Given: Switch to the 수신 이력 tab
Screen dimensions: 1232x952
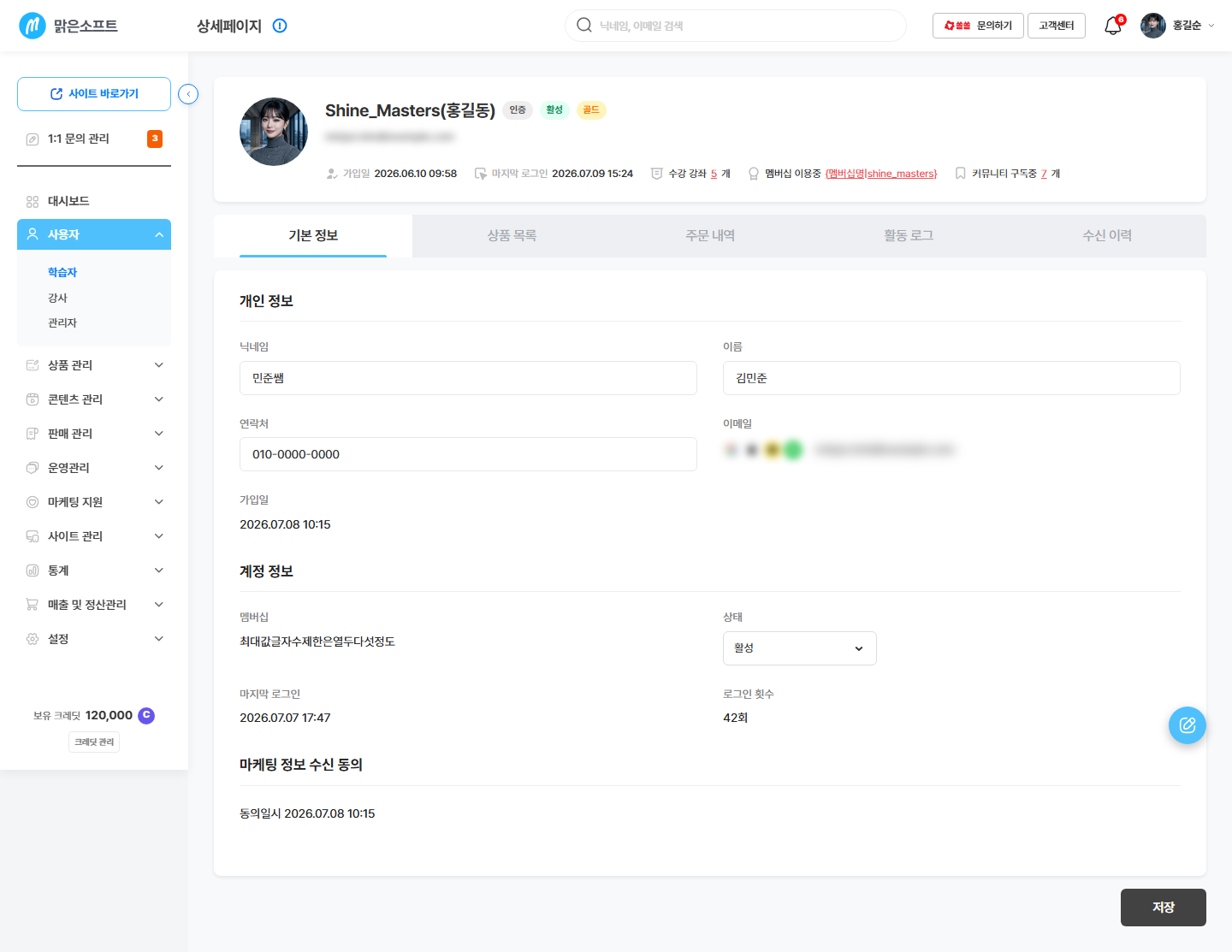Looking at the screenshot, I should click(x=1107, y=235).
